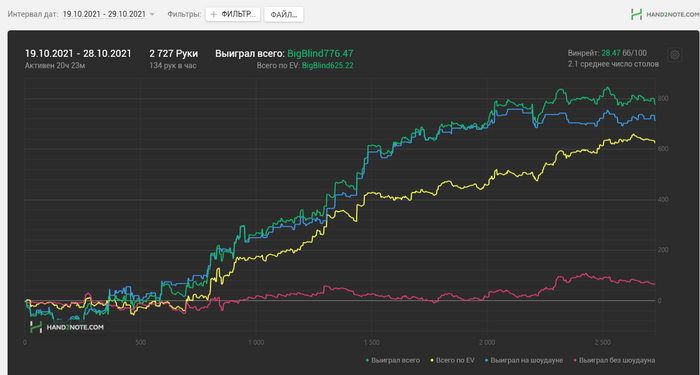Screen dimensions: 700x375
Task: Open the ФАЙЛ button
Action: [283, 14]
